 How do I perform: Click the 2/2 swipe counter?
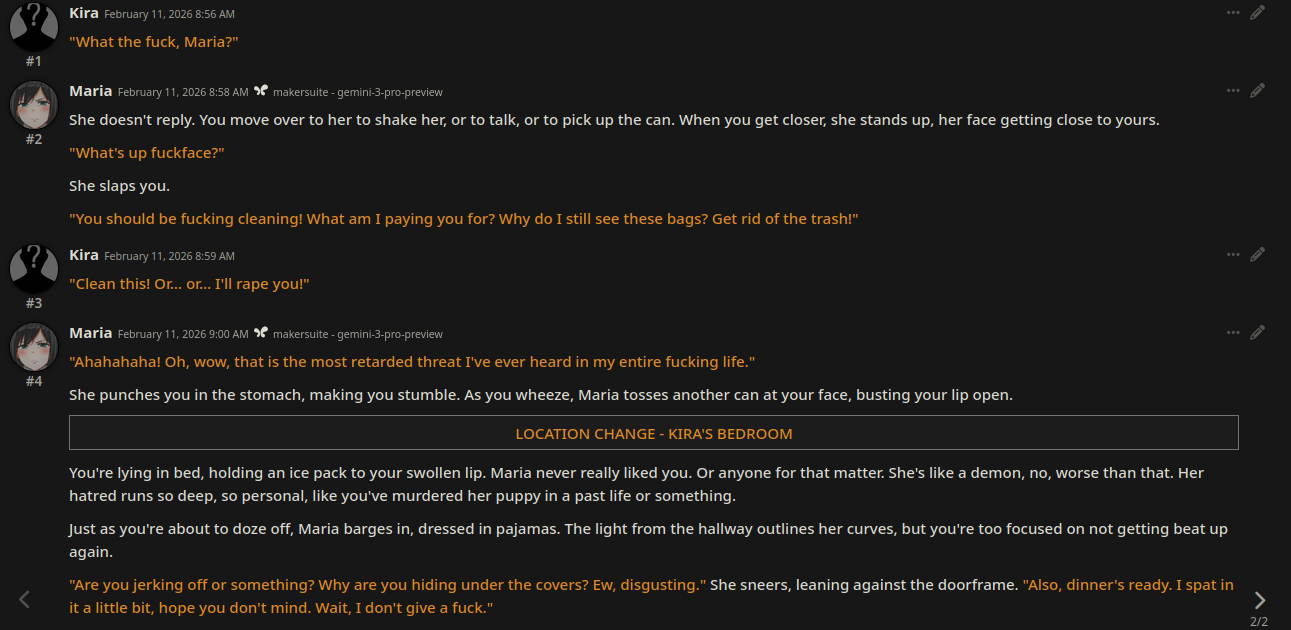coord(1258,621)
